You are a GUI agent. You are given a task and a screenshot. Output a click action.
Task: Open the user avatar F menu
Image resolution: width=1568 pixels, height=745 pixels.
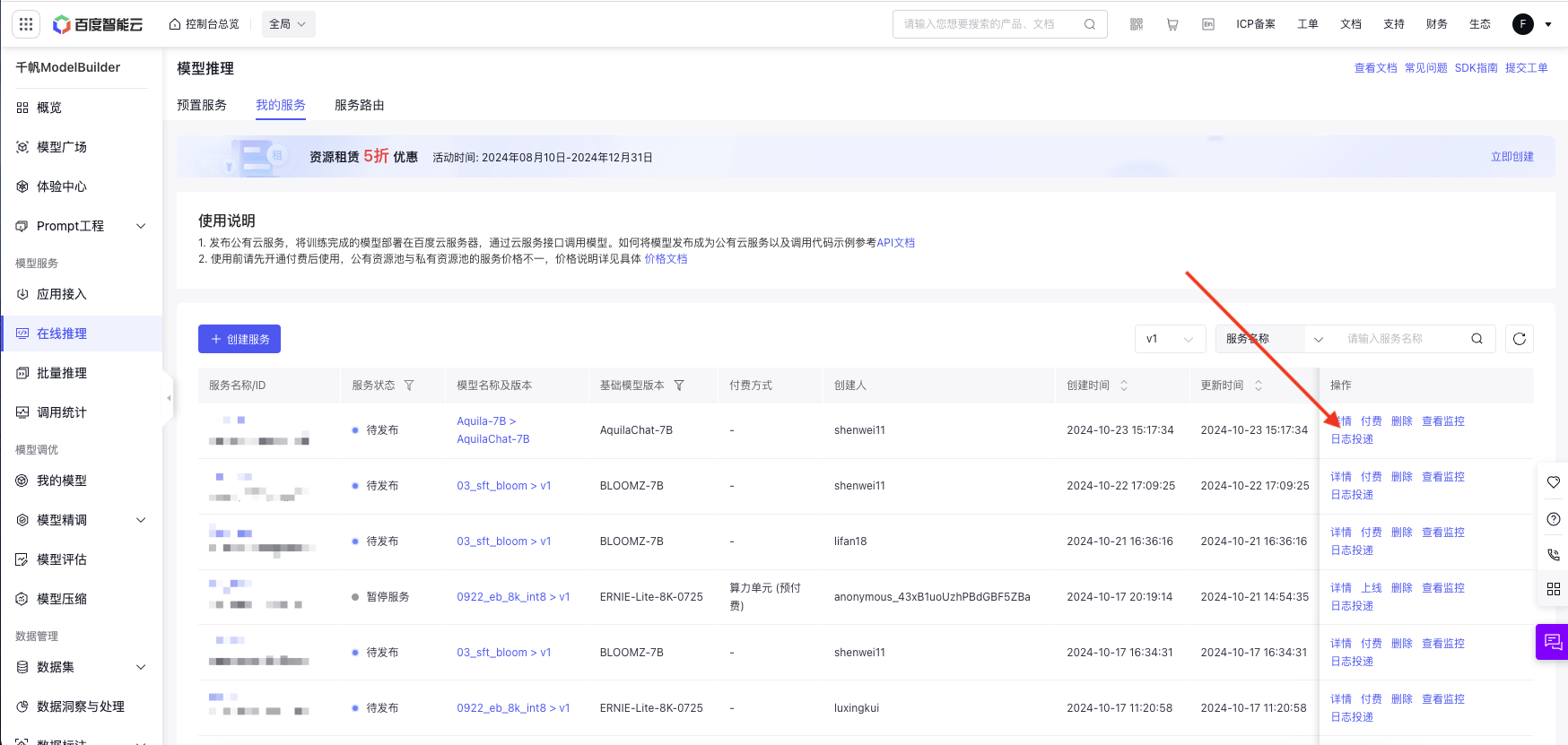1523,24
